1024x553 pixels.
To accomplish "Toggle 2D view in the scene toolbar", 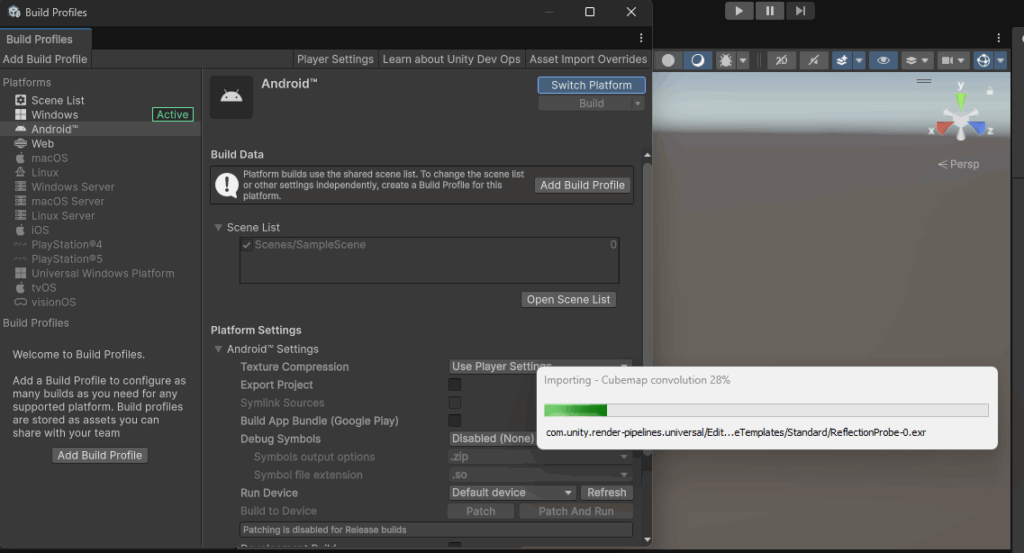I will [x=781, y=60].
